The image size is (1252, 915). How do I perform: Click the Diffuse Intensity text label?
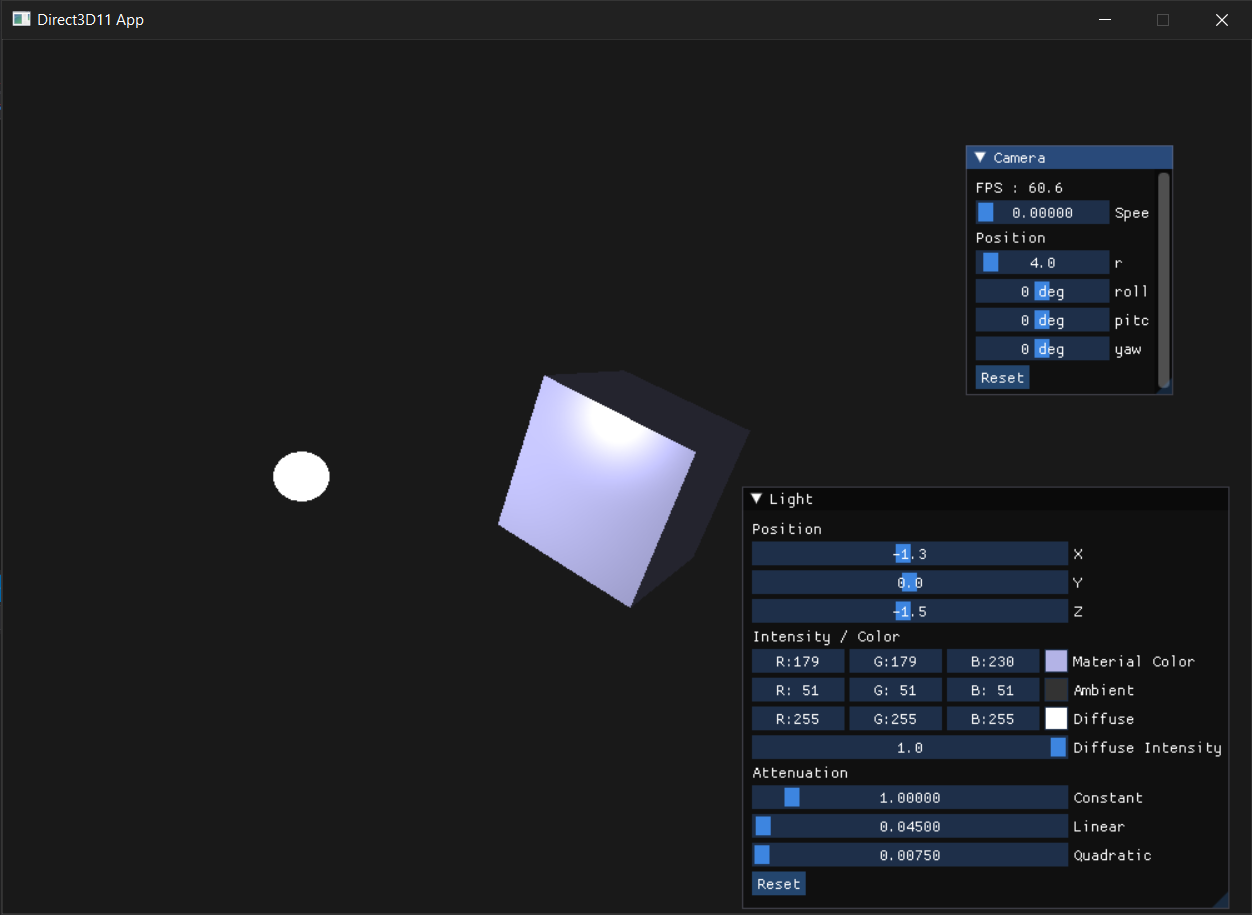(x=1147, y=748)
